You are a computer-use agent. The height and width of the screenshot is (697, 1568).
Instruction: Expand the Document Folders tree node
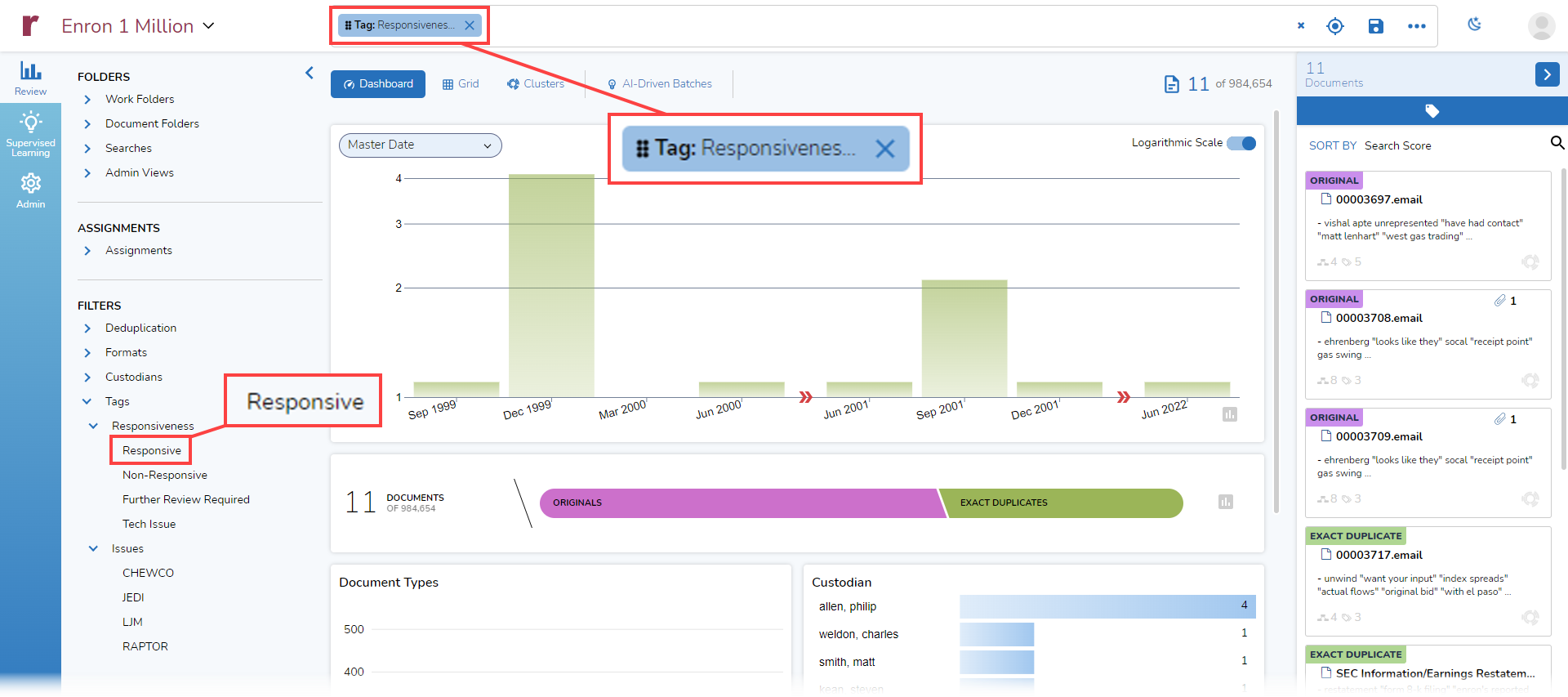point(87,124)
